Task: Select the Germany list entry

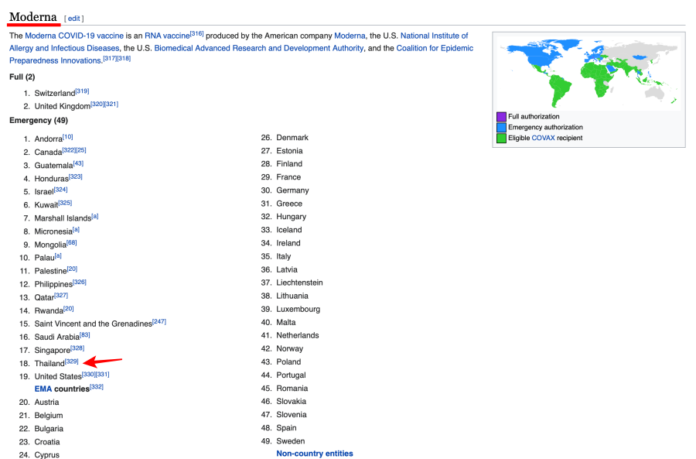Action: coord(293,190)
